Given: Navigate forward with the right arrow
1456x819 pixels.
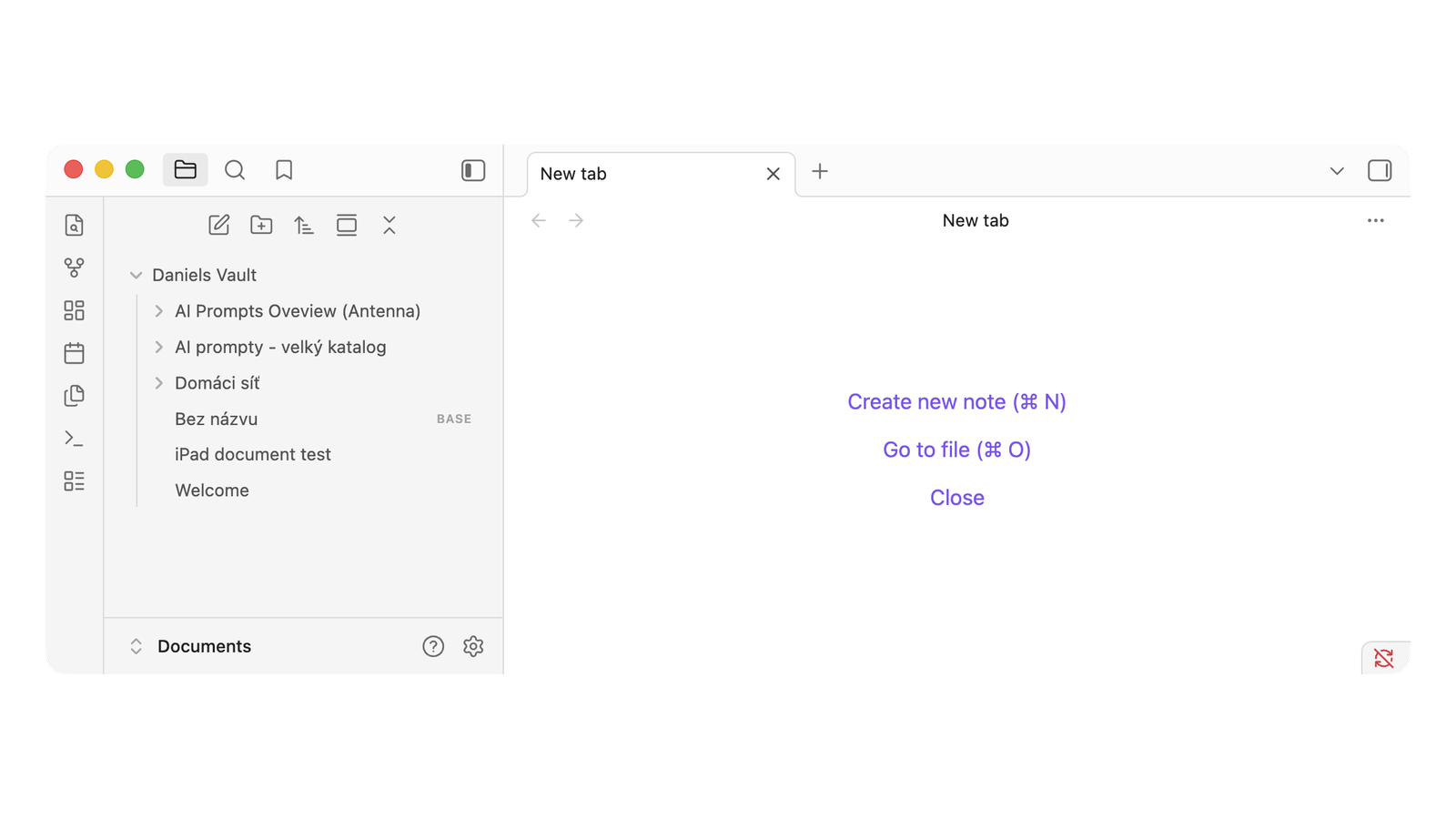Looking at the screenshot, I should pyautogui.click(x=576, y=220).
